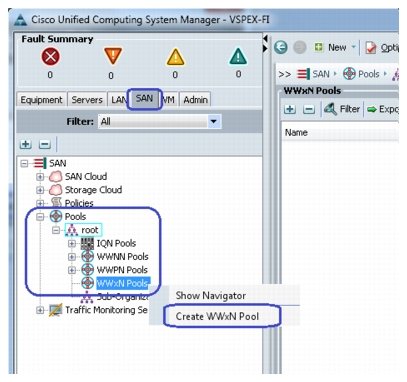Click the Export button

(x=382, y=109)
